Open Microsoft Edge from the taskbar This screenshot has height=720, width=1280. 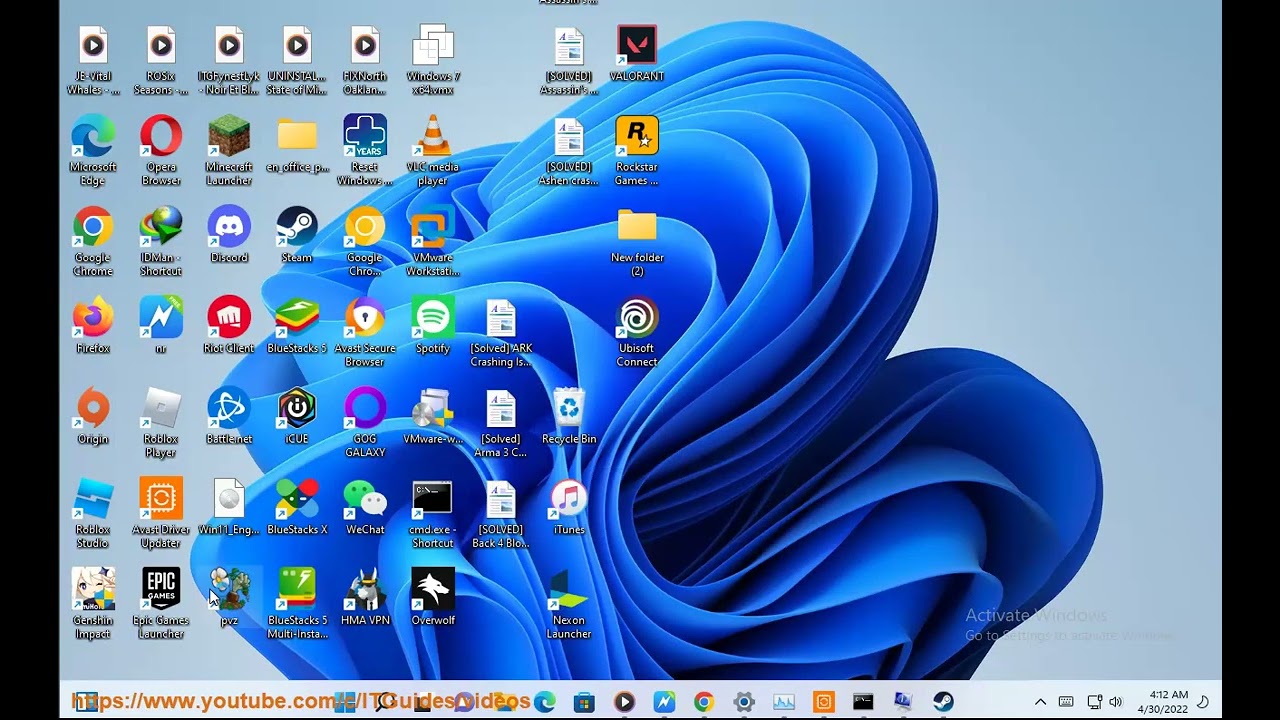tap(545, 702)
